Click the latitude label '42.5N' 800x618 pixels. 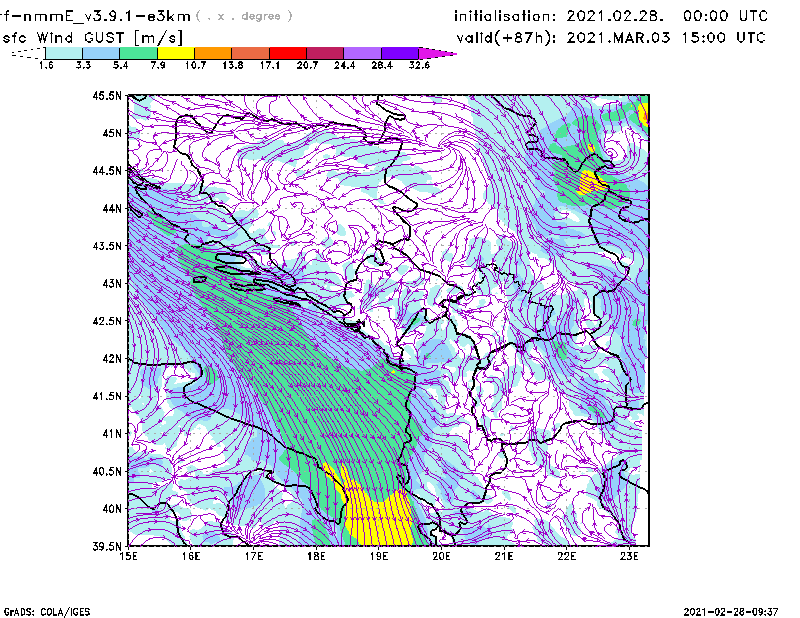click(x=107, y=321)
